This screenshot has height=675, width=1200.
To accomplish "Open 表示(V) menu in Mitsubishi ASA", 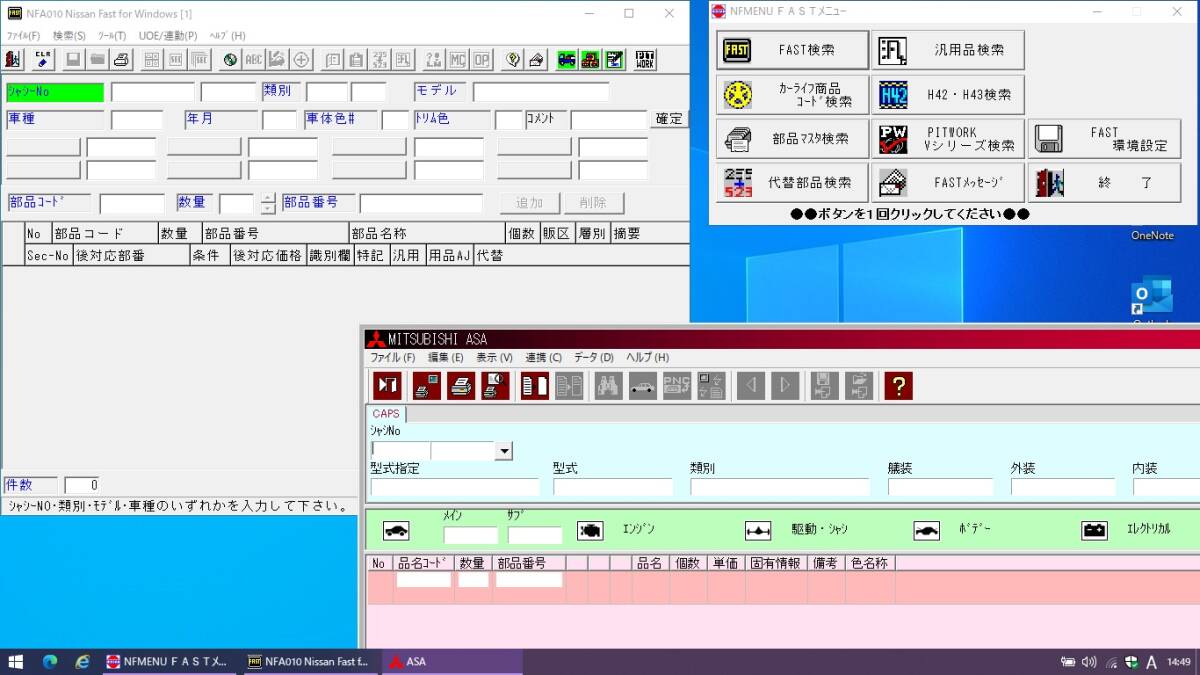I will [494, 357].
